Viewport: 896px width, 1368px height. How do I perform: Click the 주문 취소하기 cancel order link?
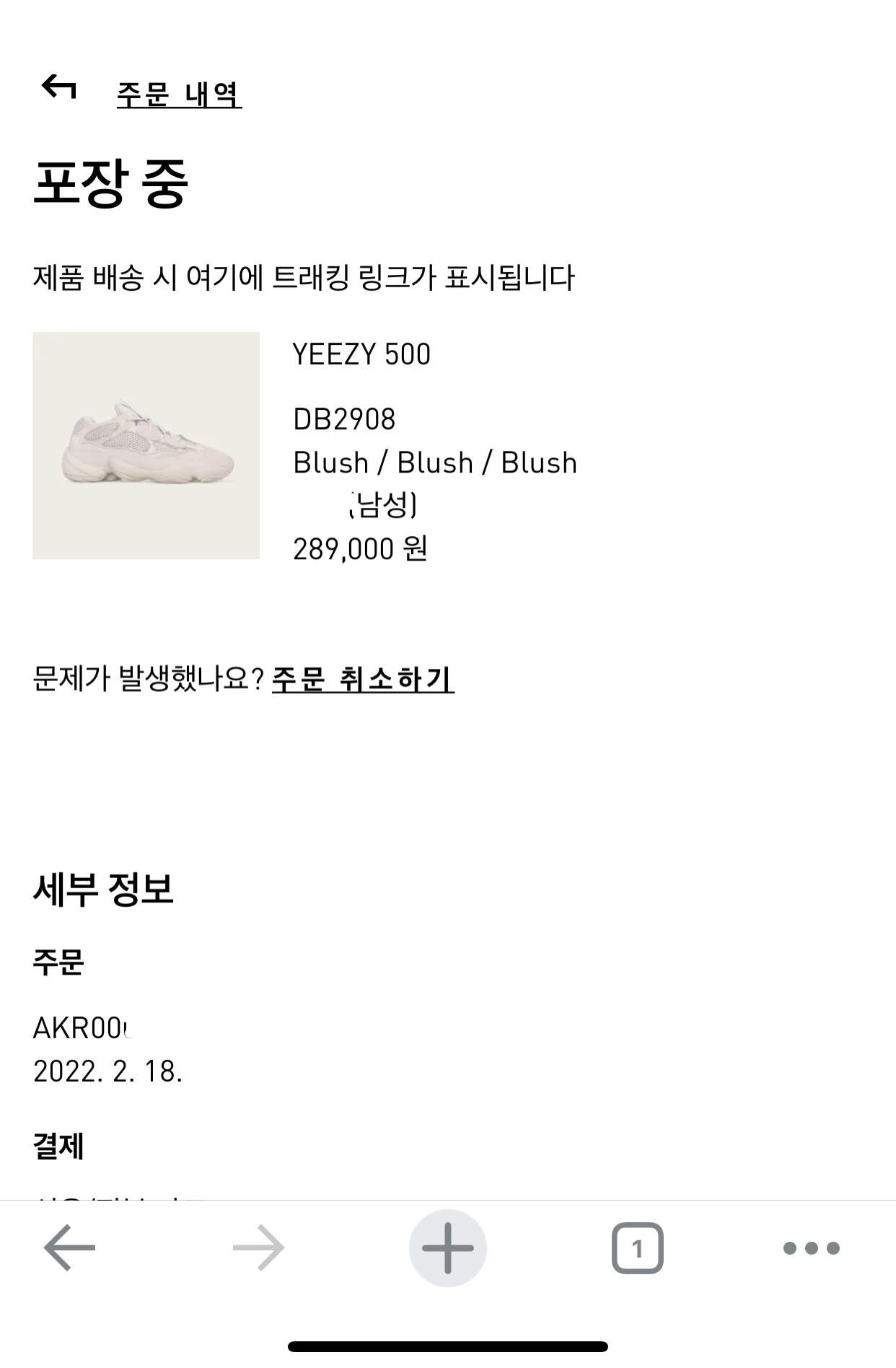[x=362, y=679]
